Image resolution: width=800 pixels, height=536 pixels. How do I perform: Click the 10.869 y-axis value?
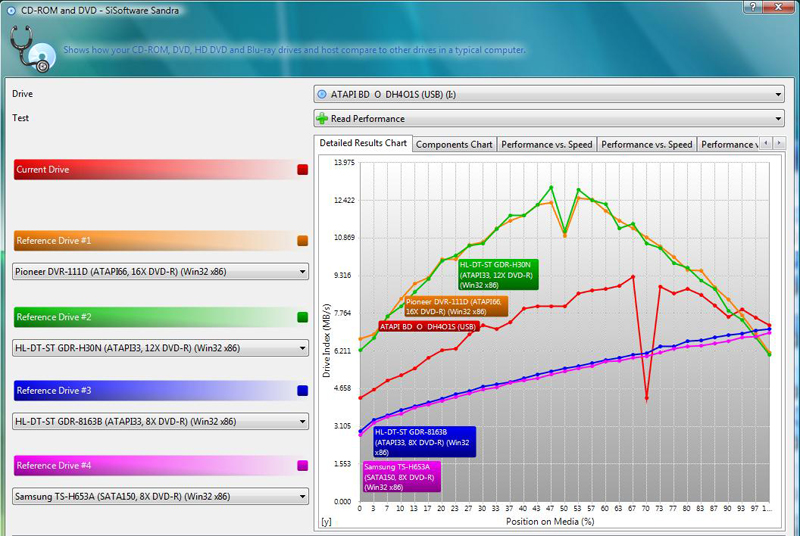[344, 237]
